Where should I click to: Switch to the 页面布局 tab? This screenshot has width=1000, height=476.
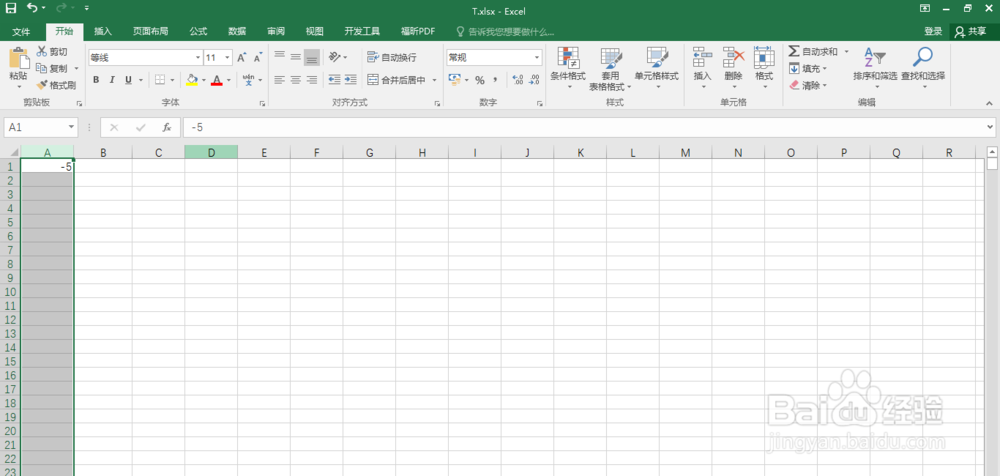coord(151,31)
